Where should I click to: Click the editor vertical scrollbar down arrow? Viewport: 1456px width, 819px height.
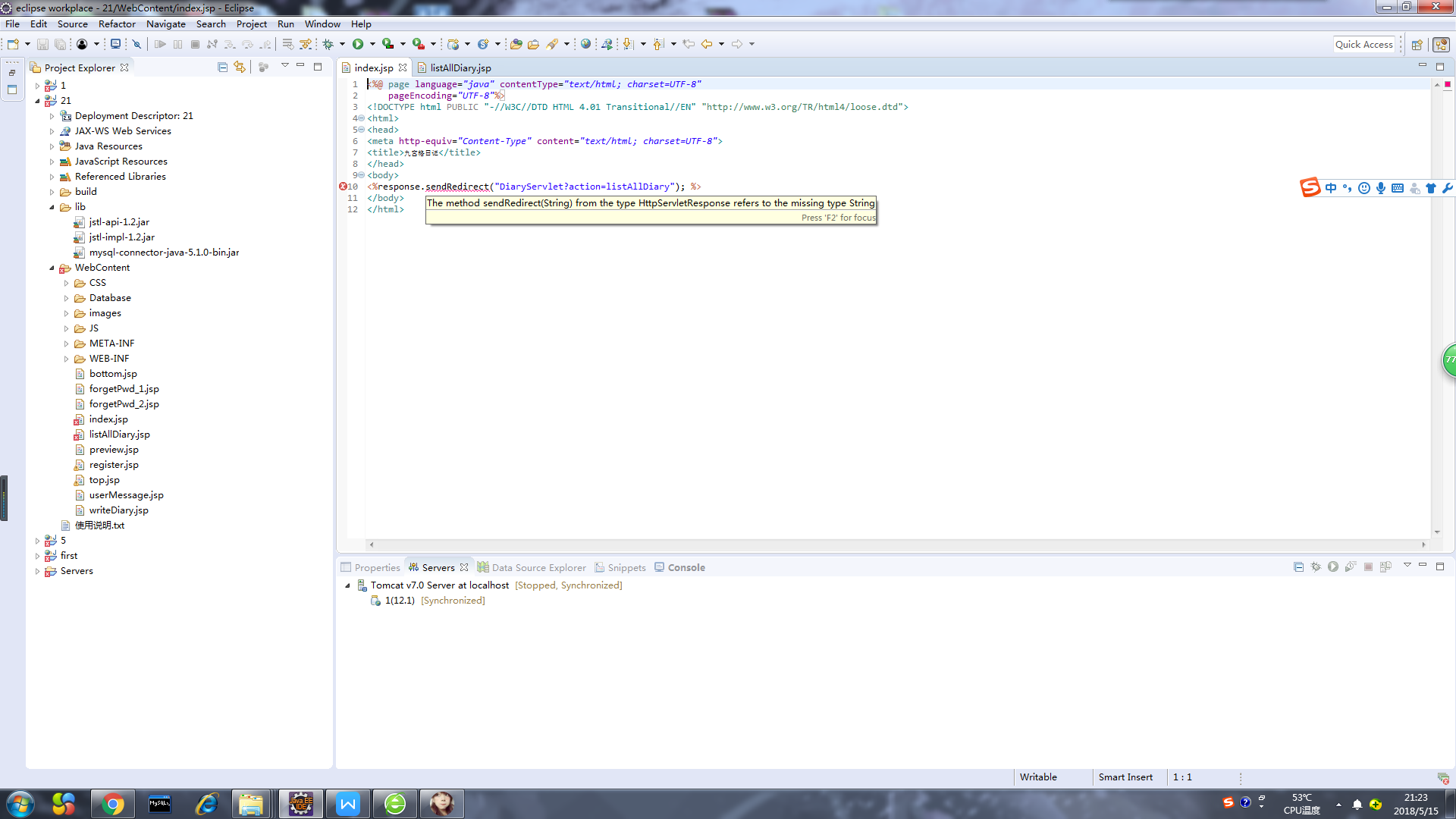1437,532
